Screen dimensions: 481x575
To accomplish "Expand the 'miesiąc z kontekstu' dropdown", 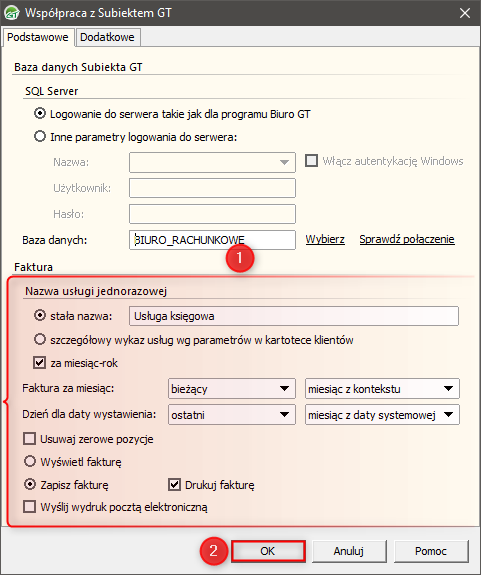I will pos(382,389).
